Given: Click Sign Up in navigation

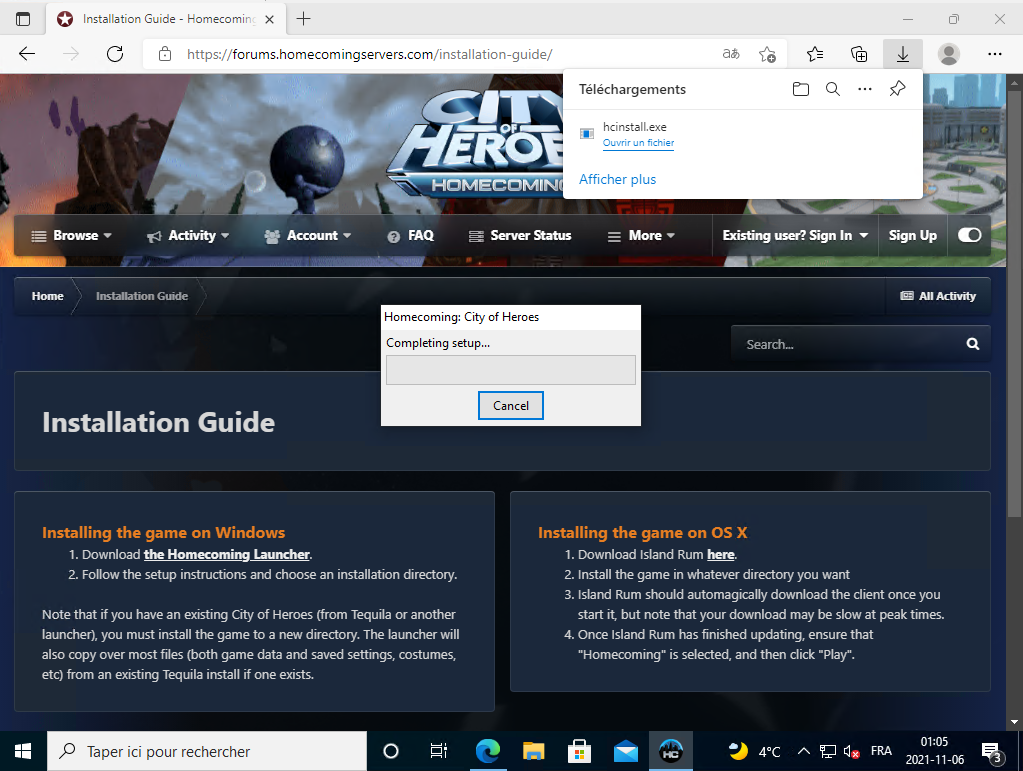Looking at the screenshot, I should coord(912,235).
